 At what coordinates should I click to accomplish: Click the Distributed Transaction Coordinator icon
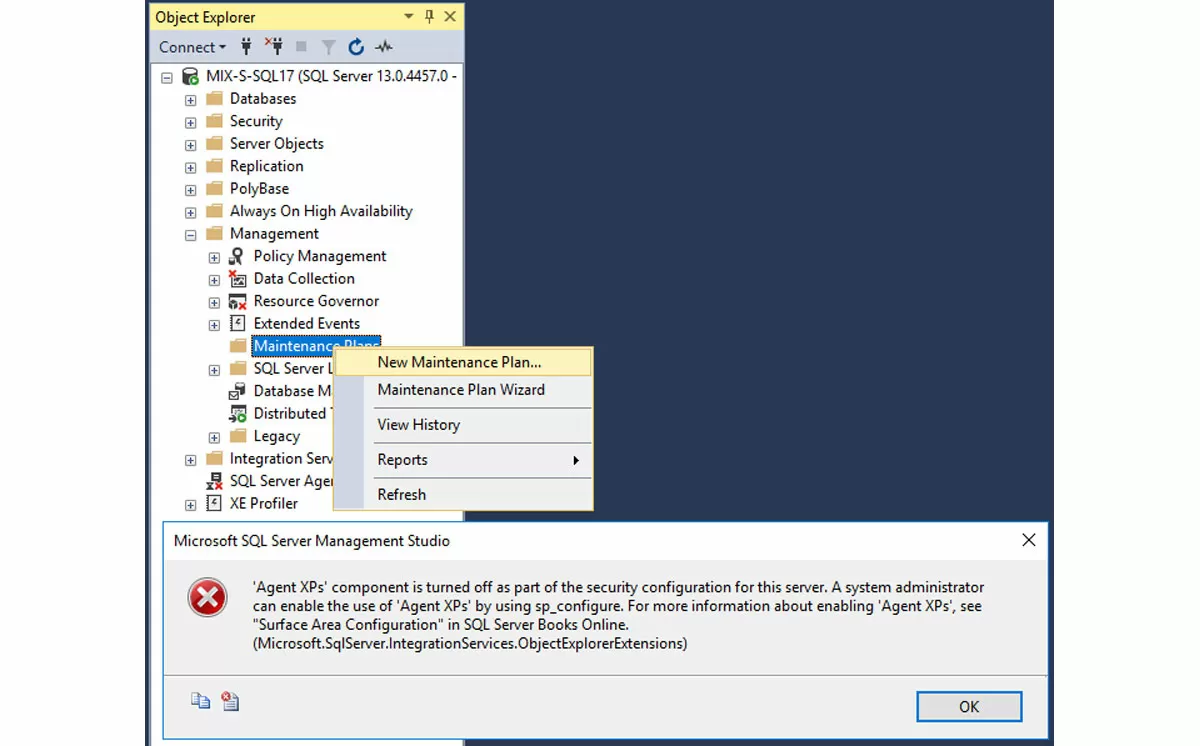(x=237, y=413)
